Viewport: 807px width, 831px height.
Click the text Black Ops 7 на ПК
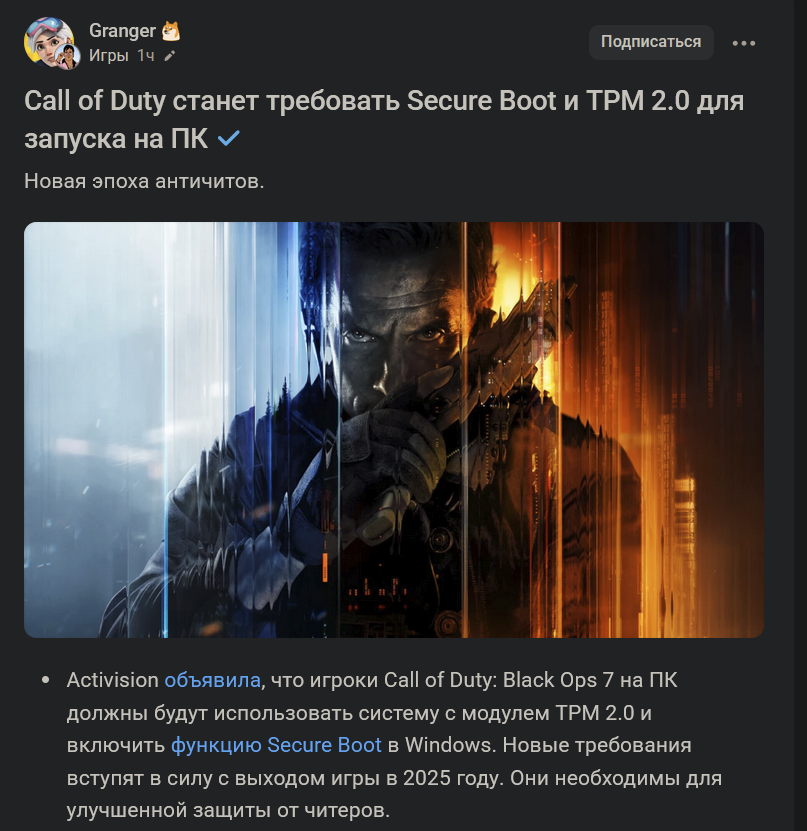pos(590,680)
